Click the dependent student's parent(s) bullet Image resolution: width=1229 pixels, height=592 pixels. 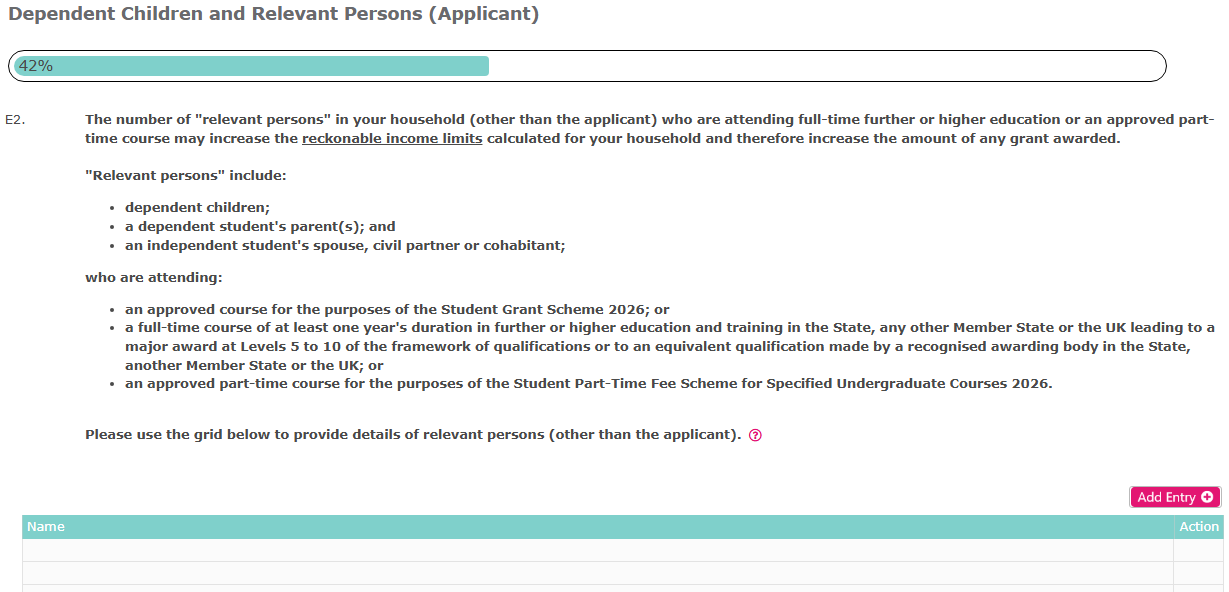(260, 227)
